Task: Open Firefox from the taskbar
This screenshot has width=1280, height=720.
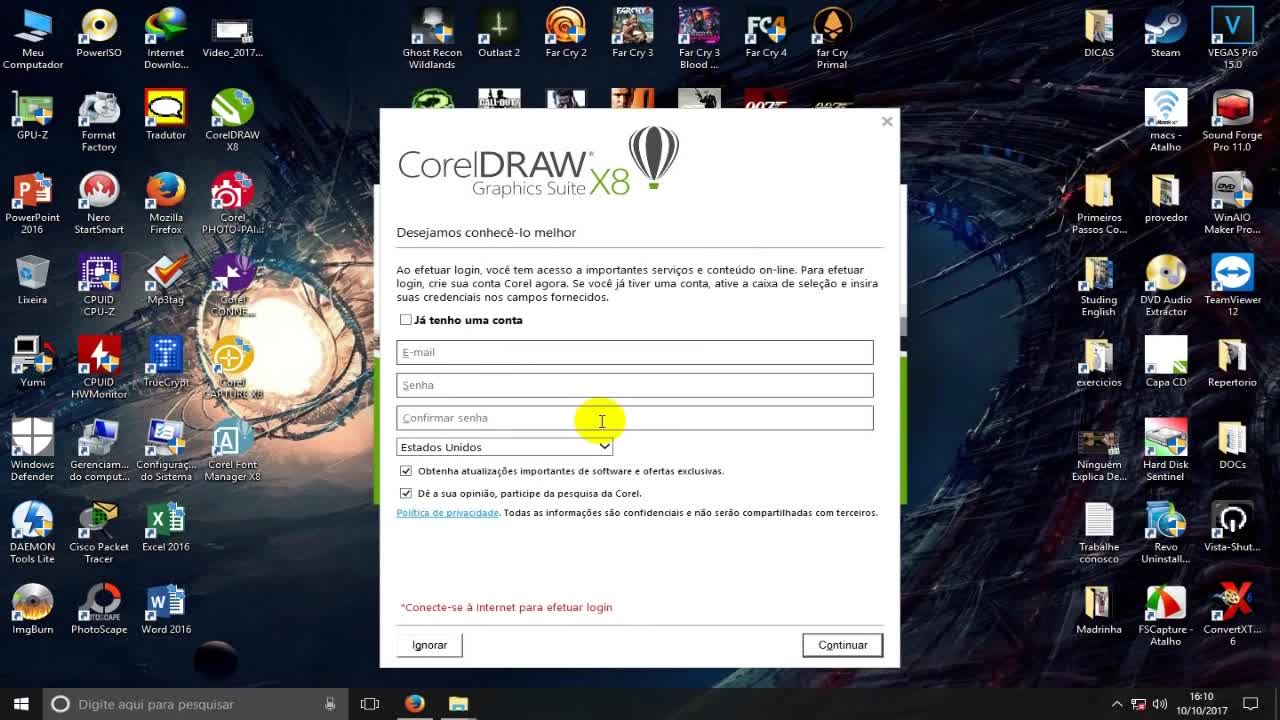Action: coord(415,704)
